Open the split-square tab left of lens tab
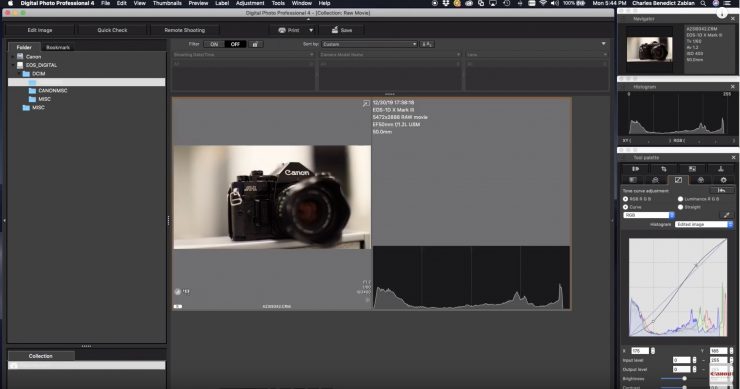The height and width of the screenshot is (389, 740). tap(632, 180)
